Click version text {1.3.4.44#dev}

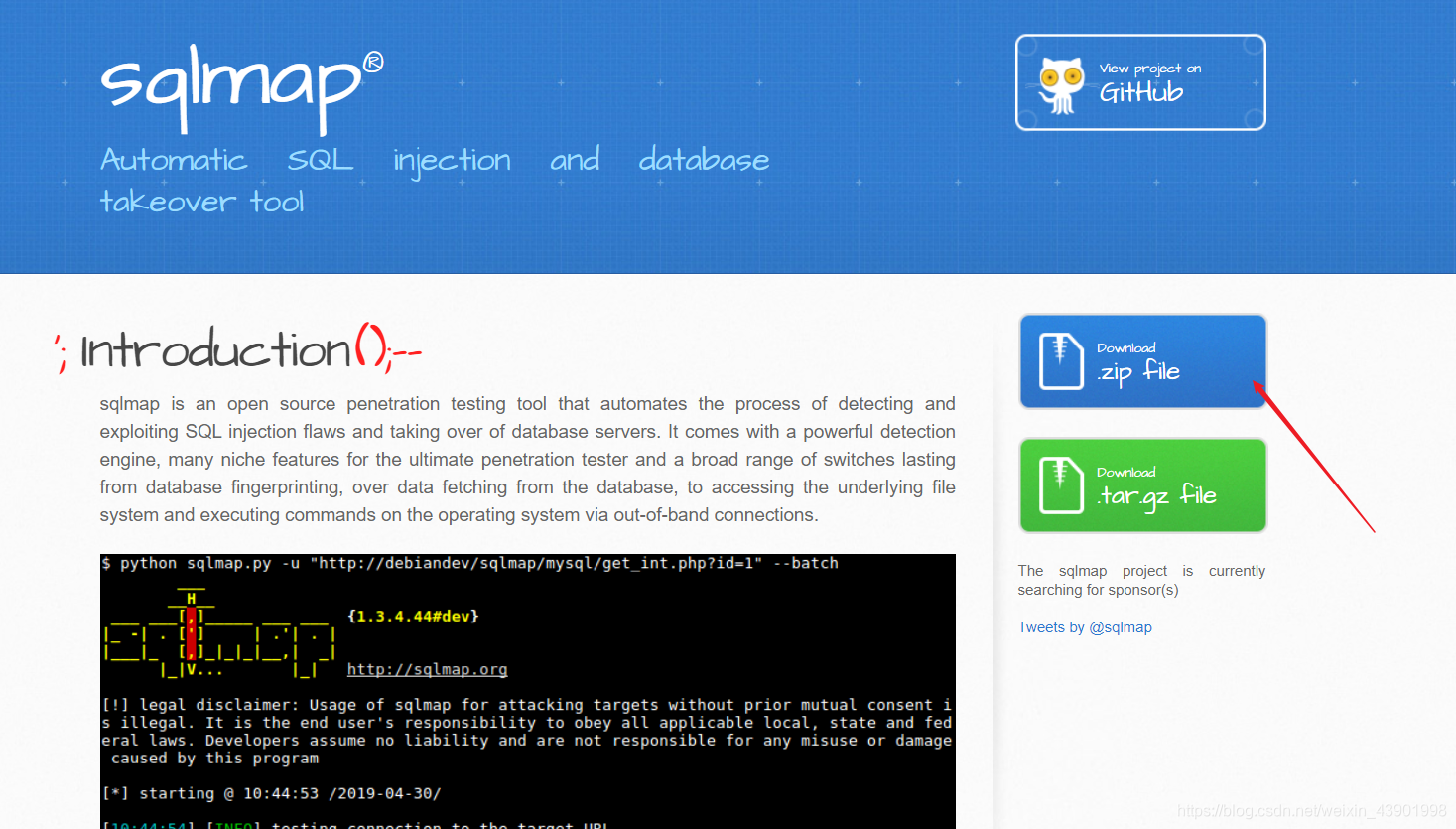[x=413, y=617]
